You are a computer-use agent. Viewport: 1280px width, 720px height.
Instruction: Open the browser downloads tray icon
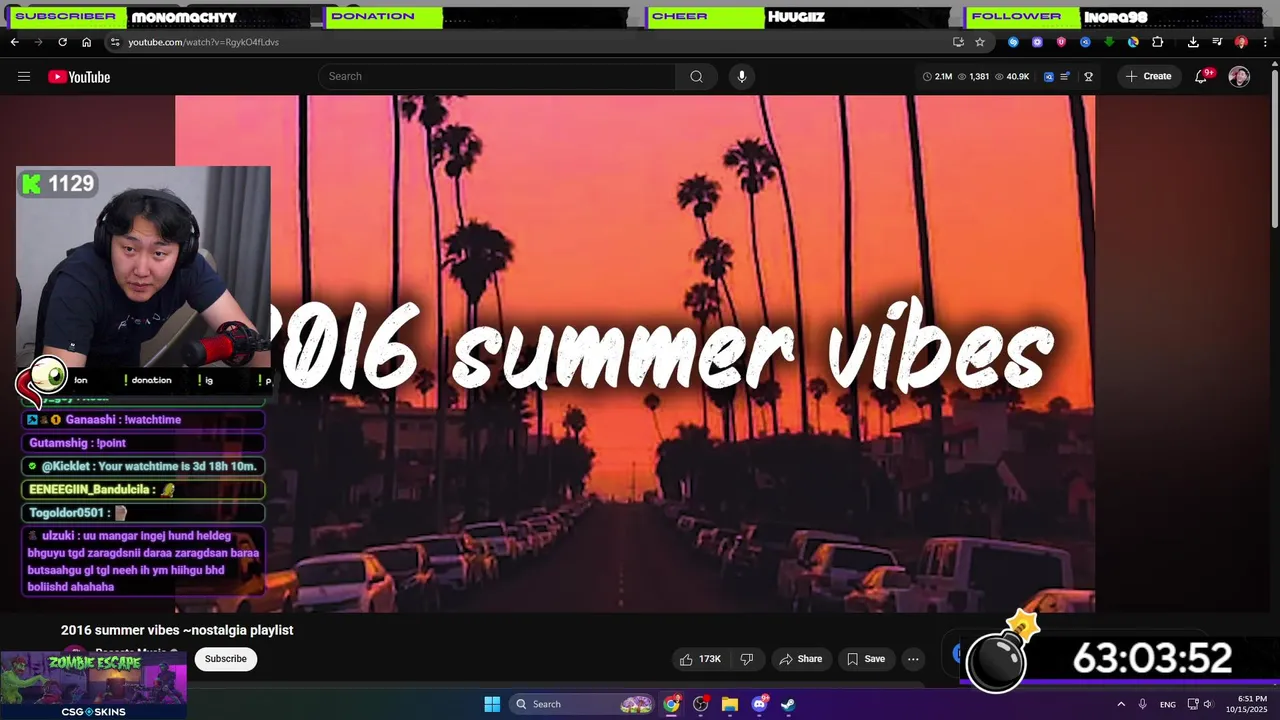tap(1193, 42)
